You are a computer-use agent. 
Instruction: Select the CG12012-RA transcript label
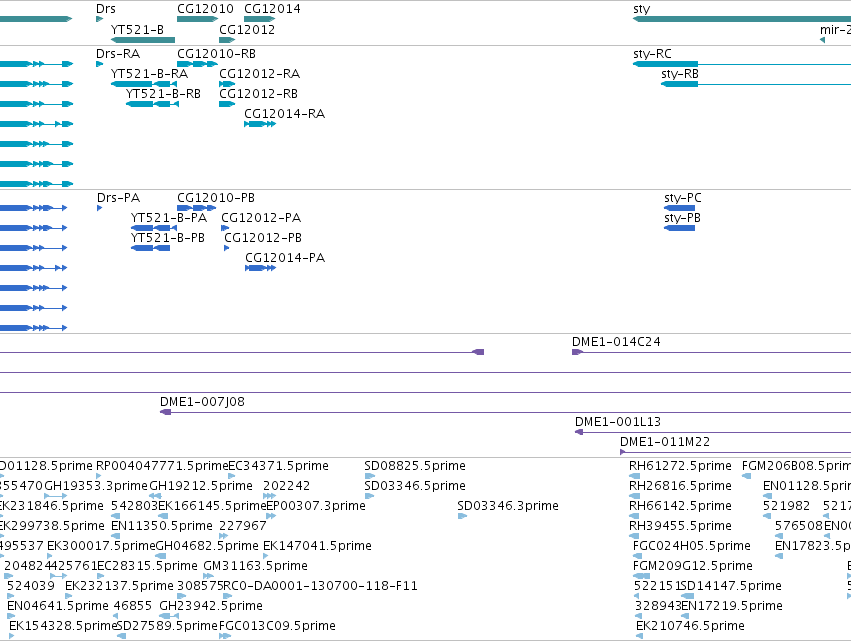click(x=259, y=74)
